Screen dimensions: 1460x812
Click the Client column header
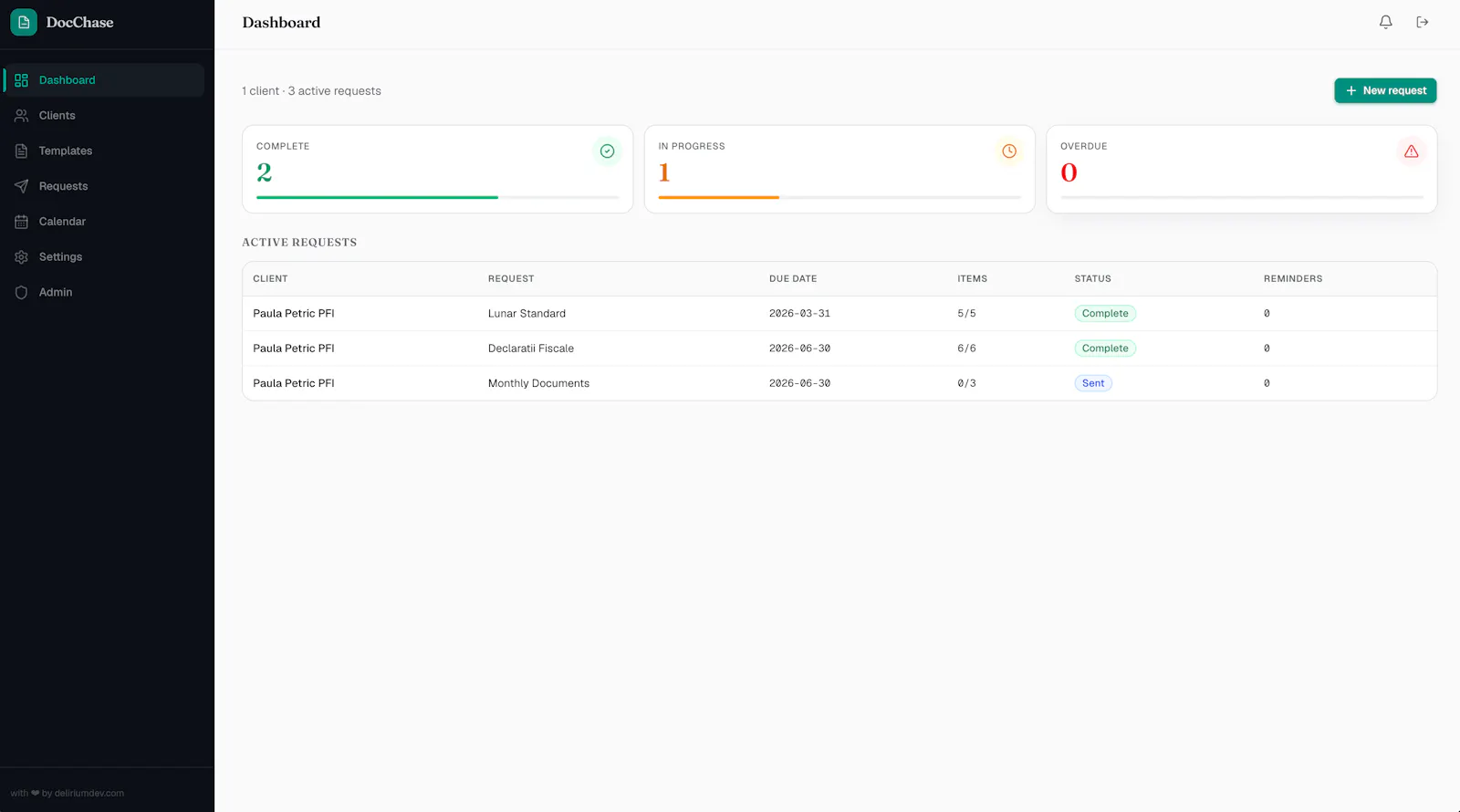tap(270, 279)
